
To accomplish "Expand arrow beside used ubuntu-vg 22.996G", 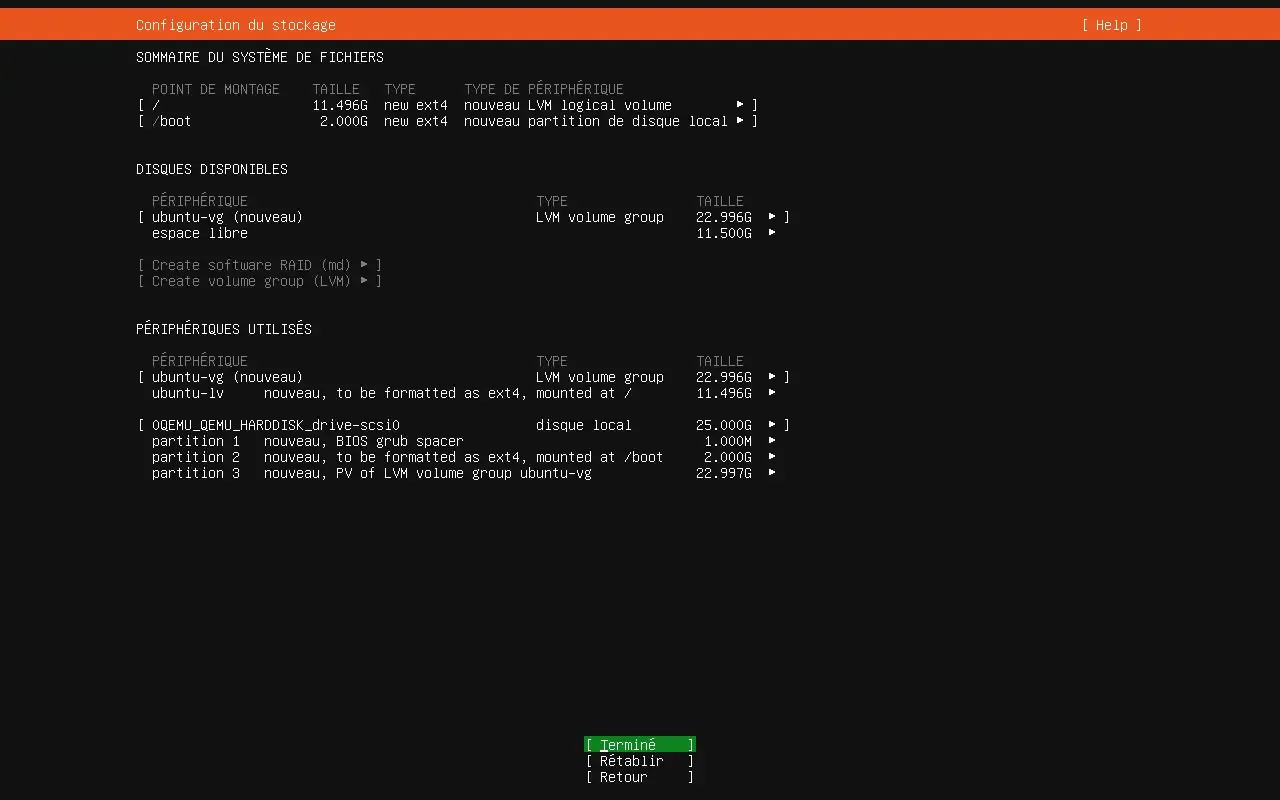I will [x=772, y=377].
